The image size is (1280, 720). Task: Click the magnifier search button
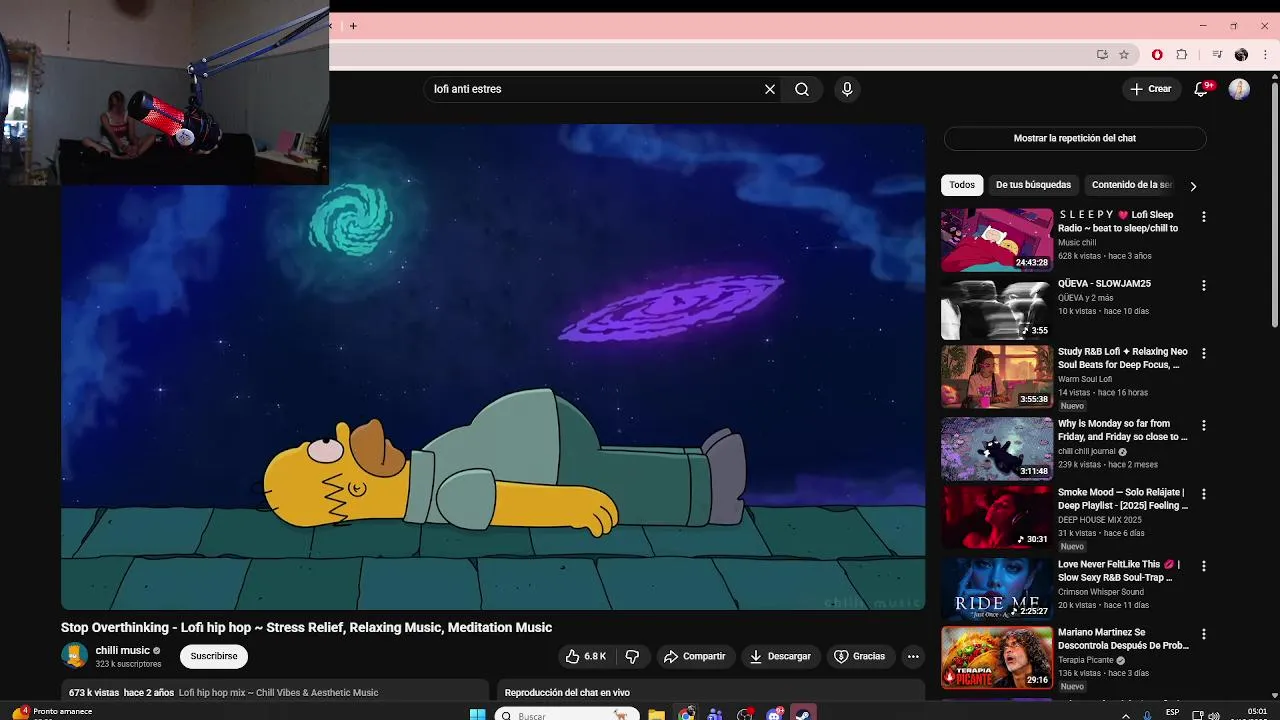[x=802, y=89]
